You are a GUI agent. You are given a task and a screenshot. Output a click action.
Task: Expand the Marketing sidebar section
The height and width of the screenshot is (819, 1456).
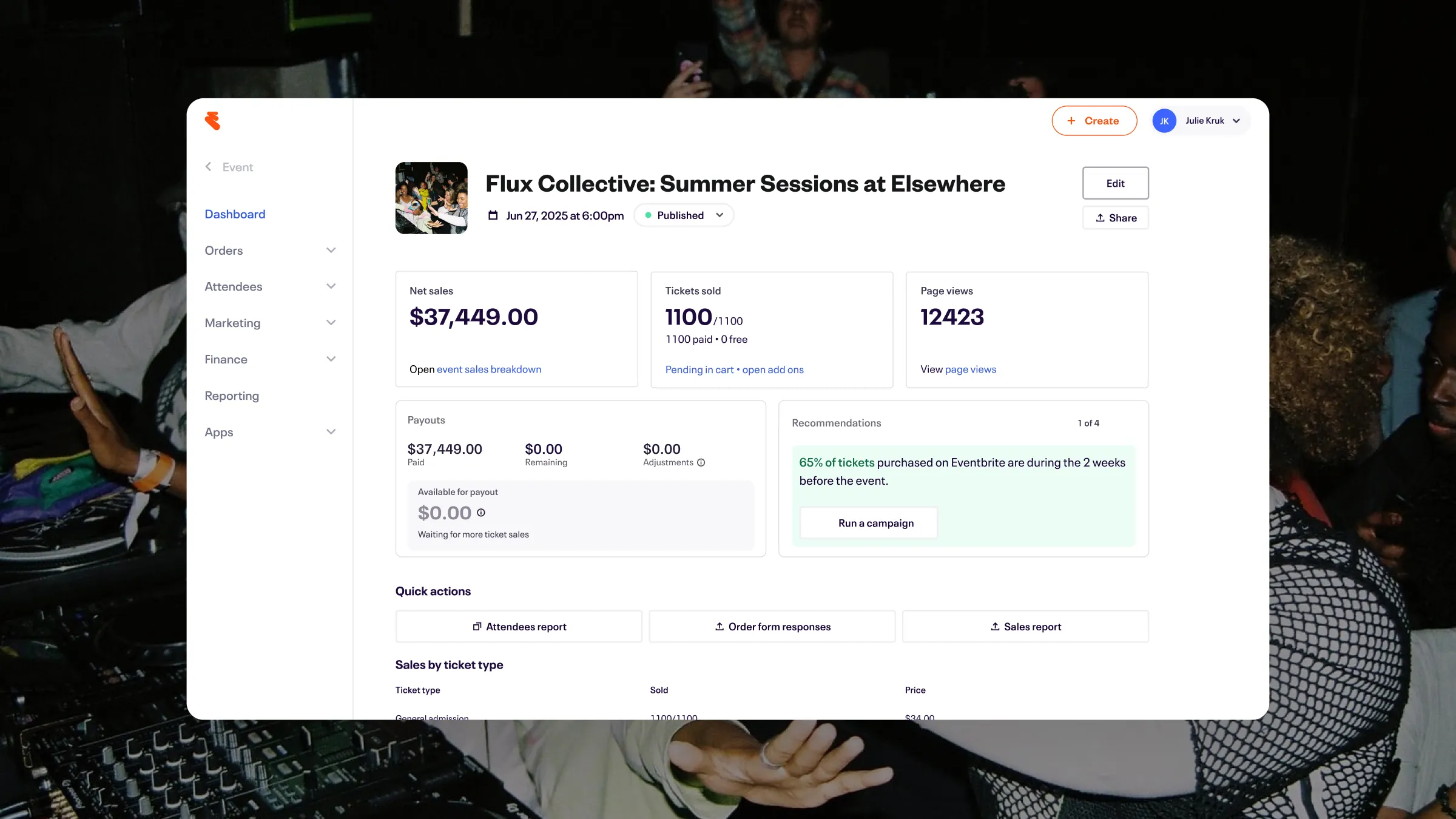331,323
